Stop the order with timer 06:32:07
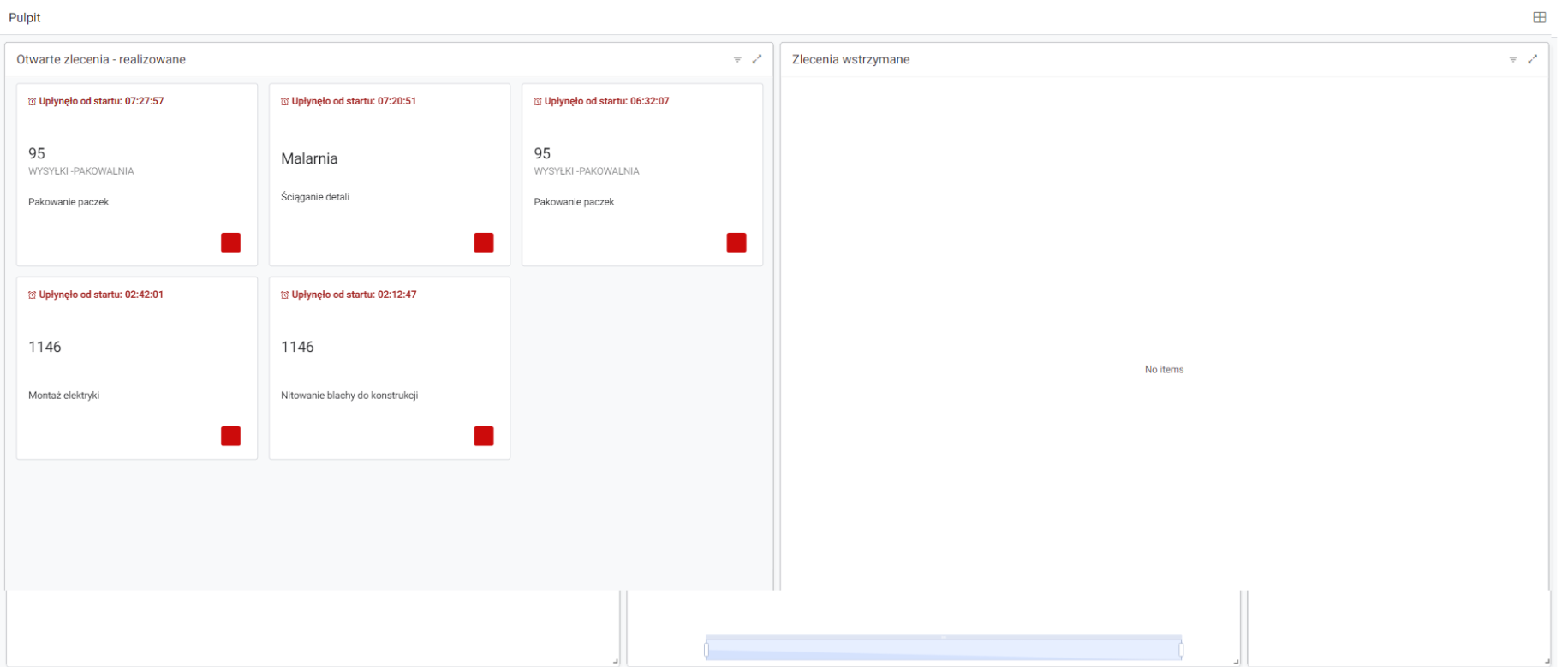 [x=736, y=242]
